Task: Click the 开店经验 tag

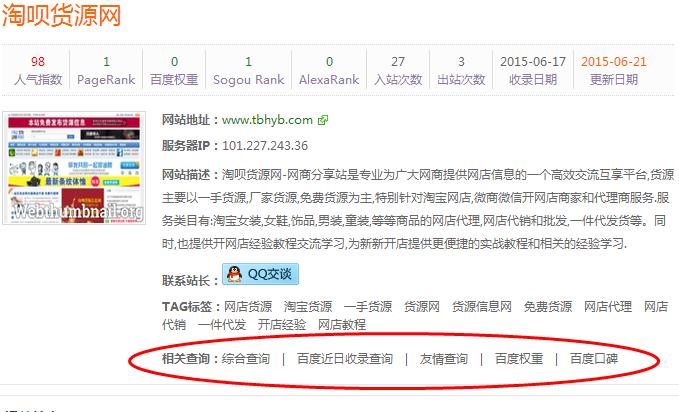Action: [281, 325]
